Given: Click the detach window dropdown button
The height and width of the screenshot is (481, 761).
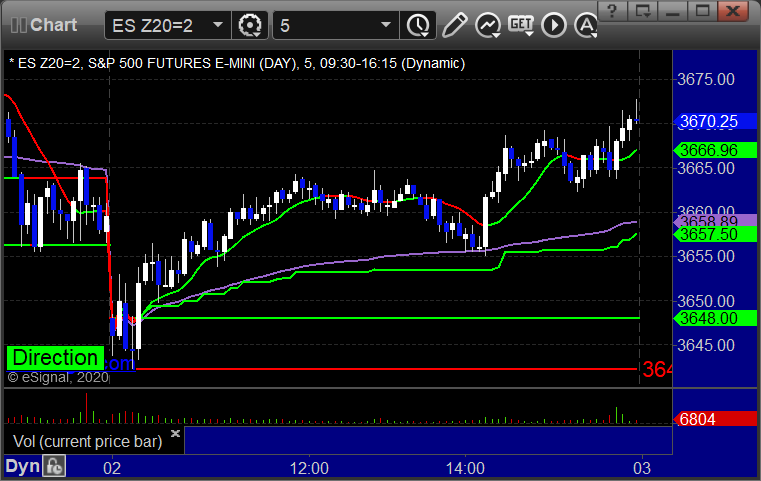Looking at the screenshot, I should click(643, 11).
